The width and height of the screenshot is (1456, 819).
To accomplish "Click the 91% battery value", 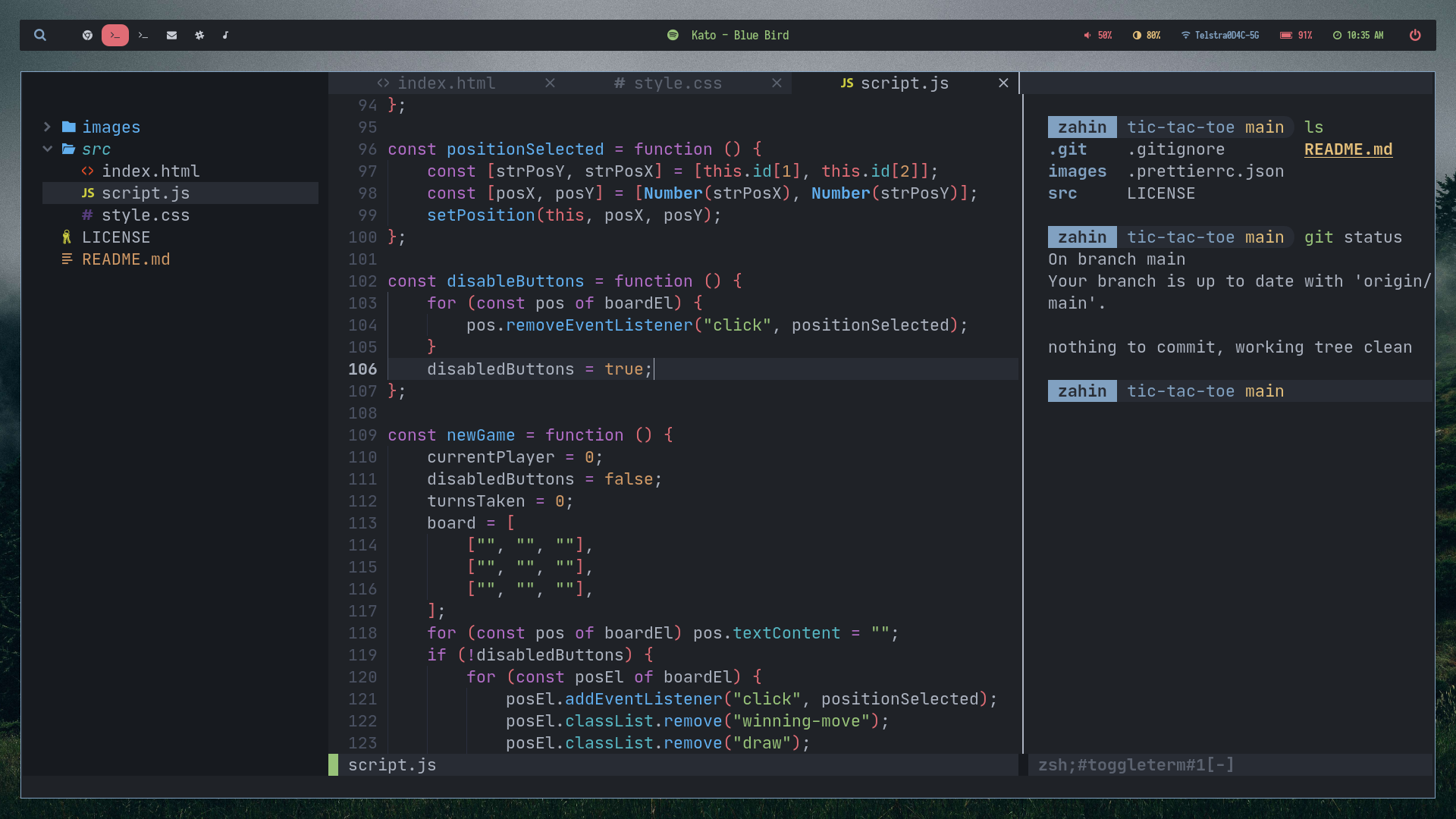I will [x=1305, y=35].
